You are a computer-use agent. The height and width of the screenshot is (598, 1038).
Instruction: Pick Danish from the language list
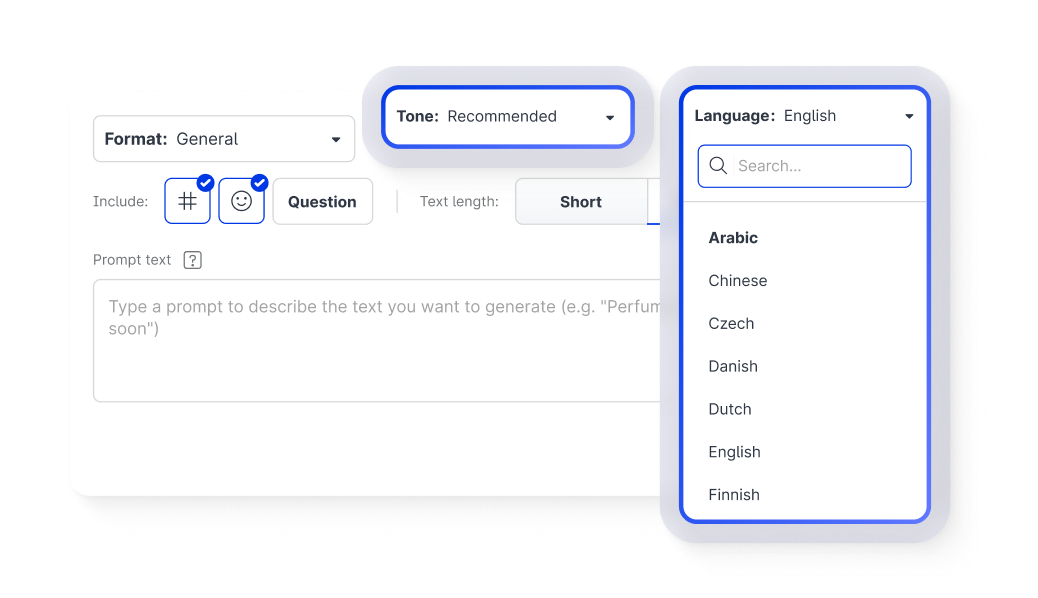pos(733,366)
